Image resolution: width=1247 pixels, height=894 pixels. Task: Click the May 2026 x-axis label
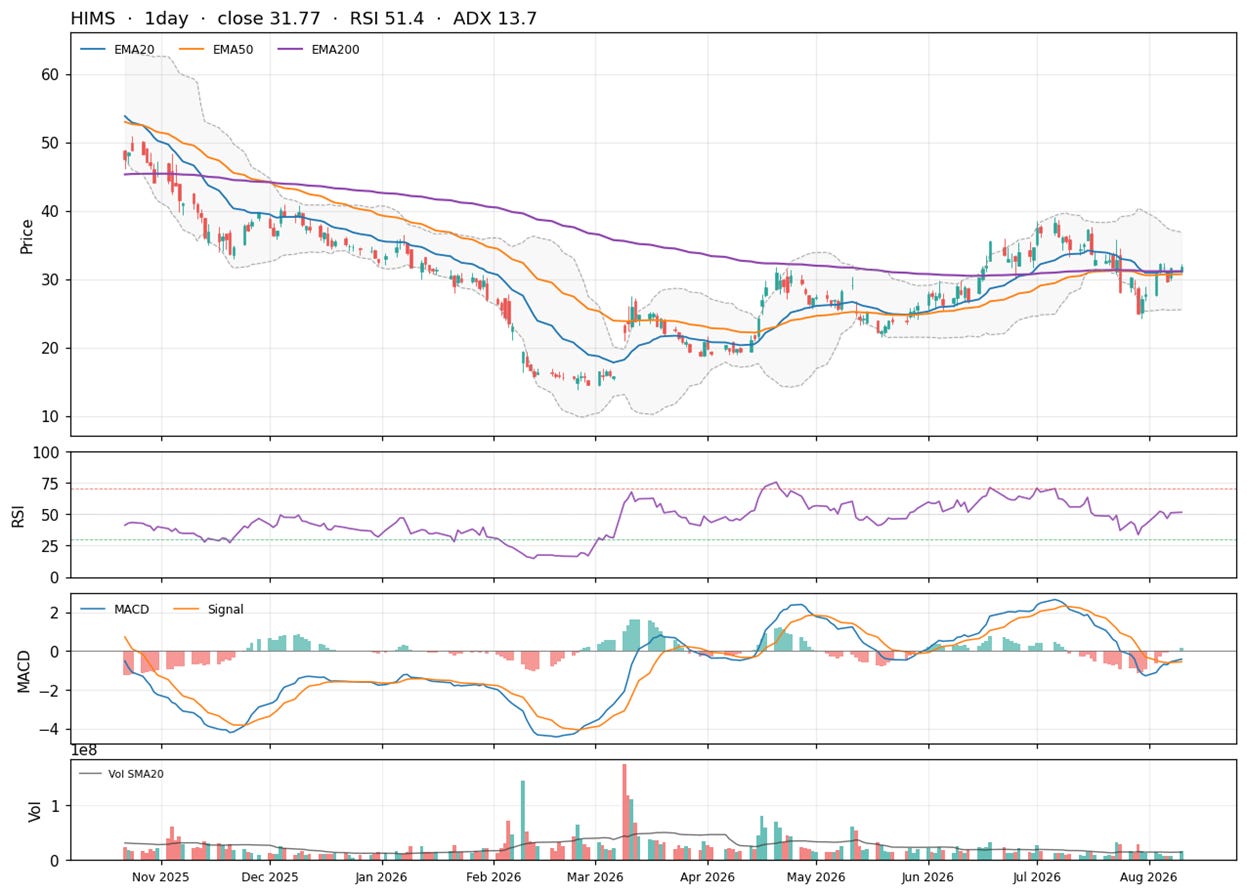pos(816,877)
